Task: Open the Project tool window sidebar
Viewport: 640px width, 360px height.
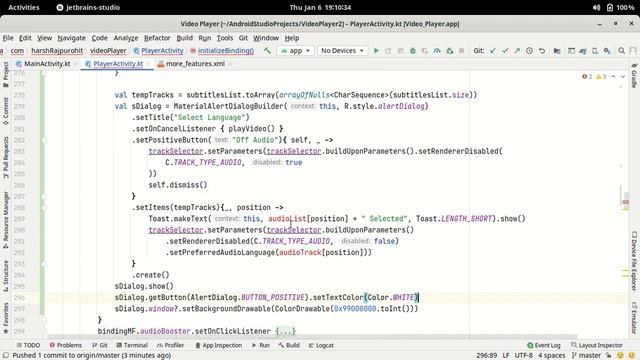Action: pos(6,74)
